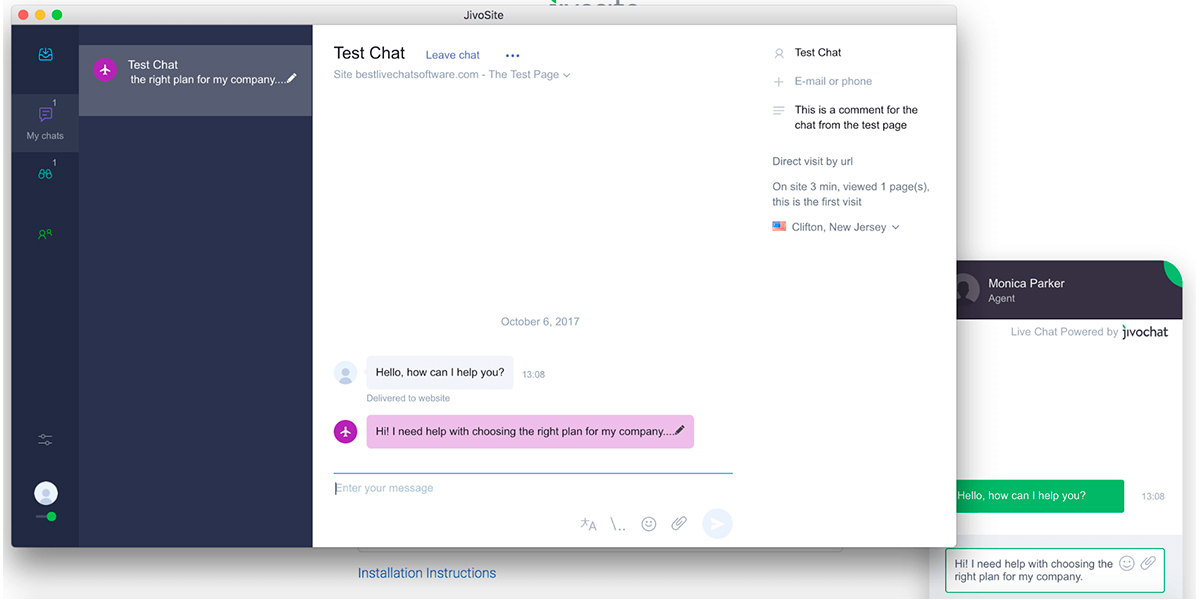Open the emoji icon in the chat widget
This screenshot has width=1200, height=600.
point(1127,564)
